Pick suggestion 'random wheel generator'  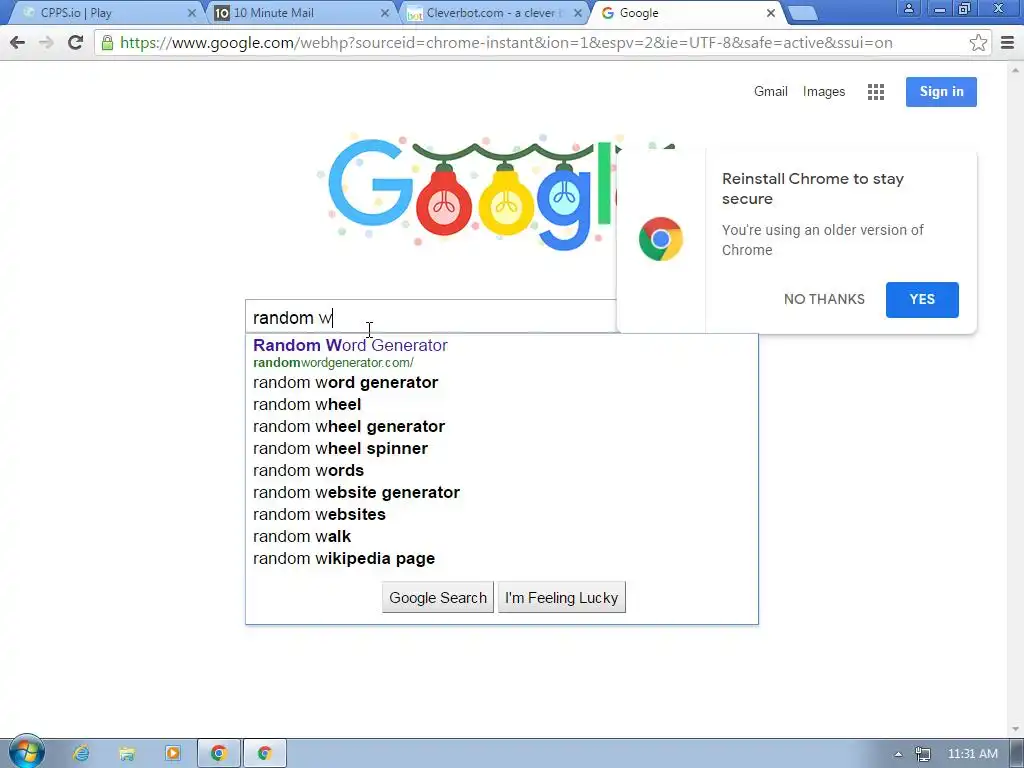tap(502, 426)
